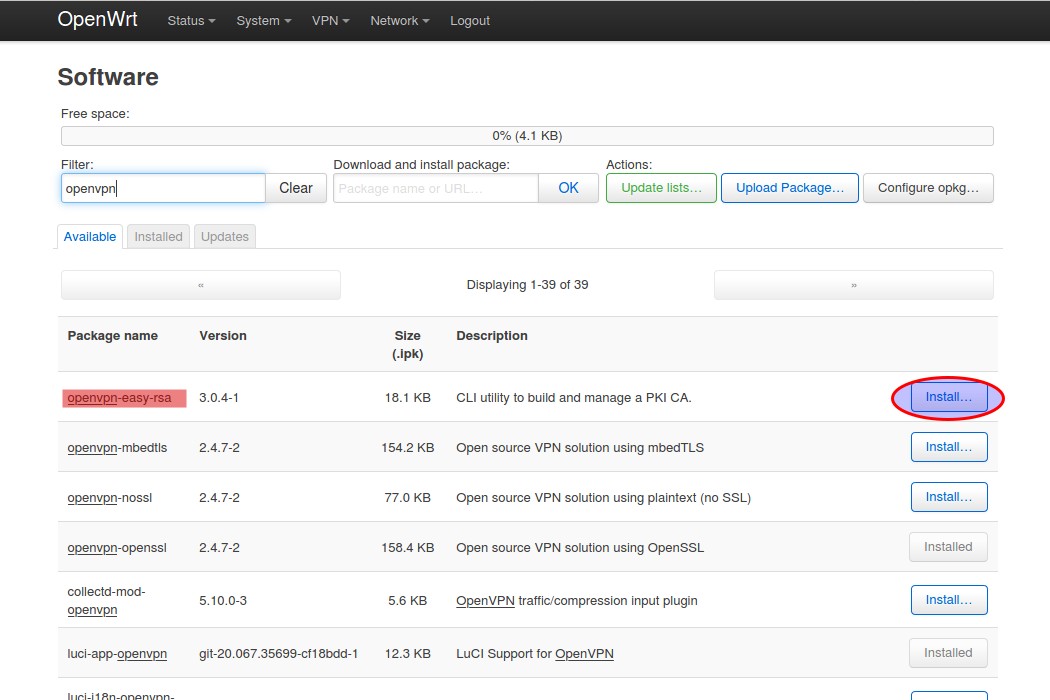The width and height of the screenshot is (1050, 700).
Task: Click Installed button for openvpn-openssl
Action: [948, 547]
